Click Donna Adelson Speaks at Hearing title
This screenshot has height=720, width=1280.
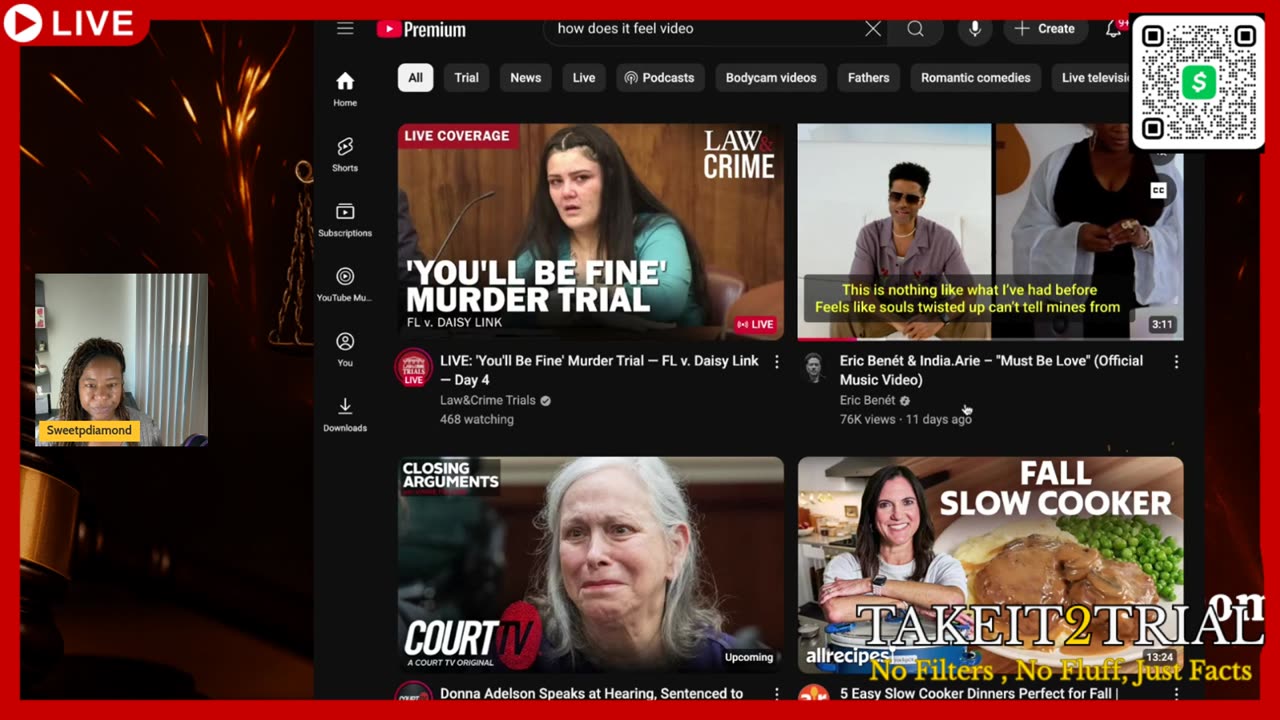pyautogui.click(x=591, y=693)
